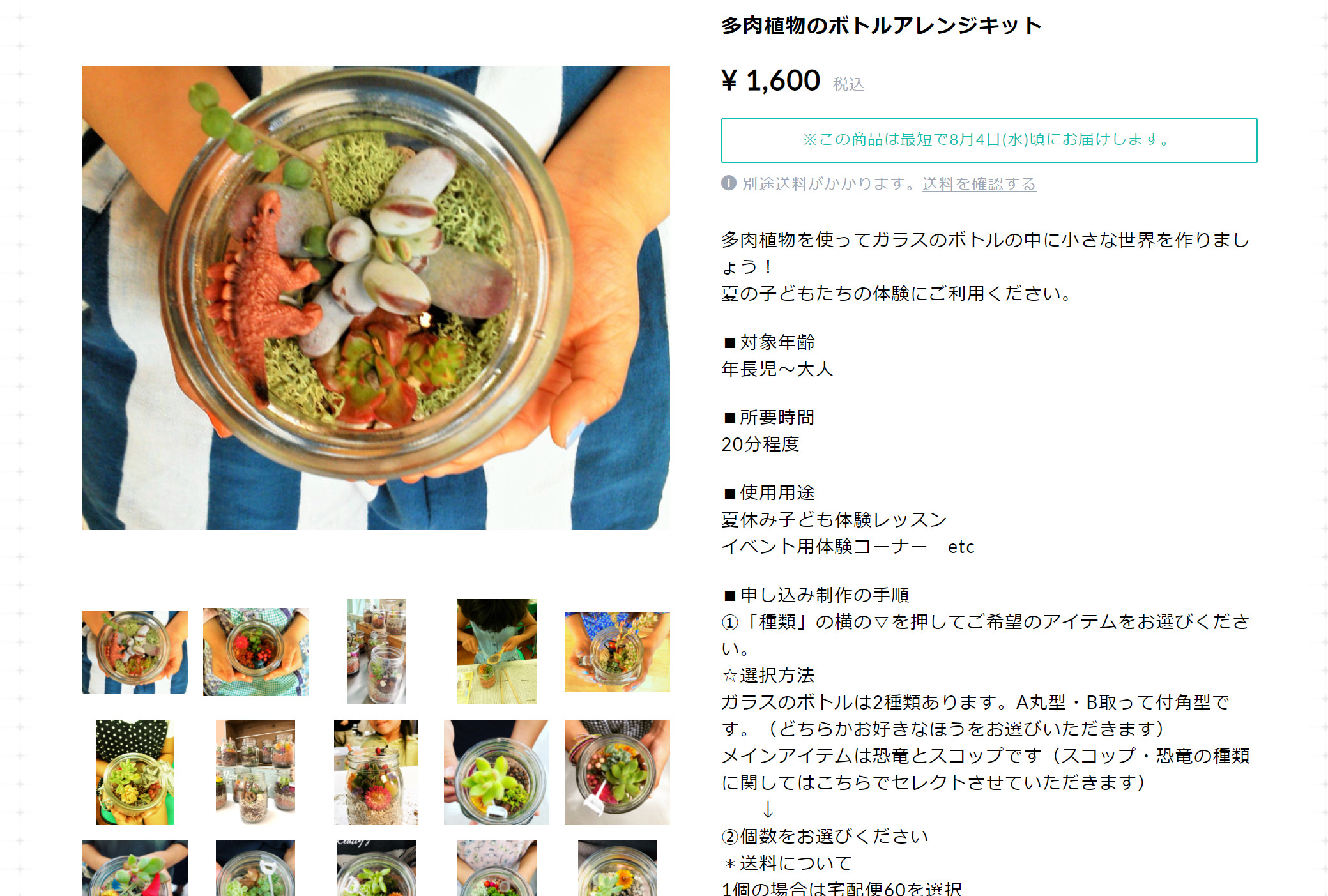Image resolution: width=1328 pixels, height=896 pixels.
Task: Click the green delivery date notice box
Action: point(989,140)
